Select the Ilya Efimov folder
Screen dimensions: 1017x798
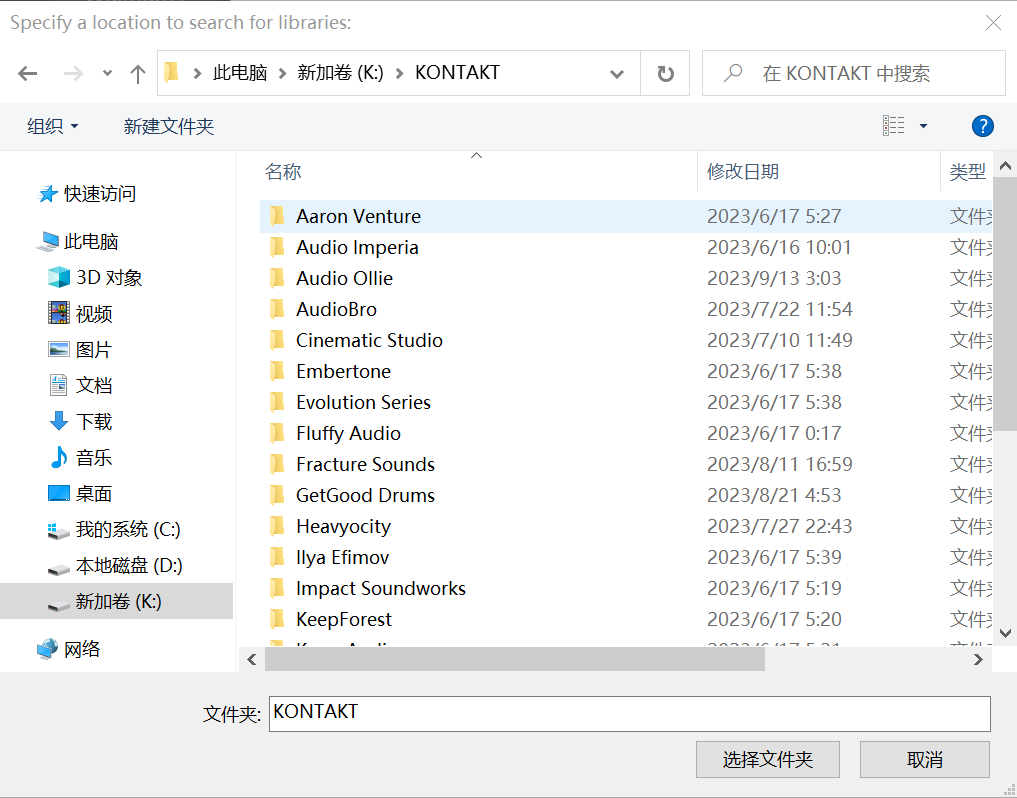tap(342, 557)
